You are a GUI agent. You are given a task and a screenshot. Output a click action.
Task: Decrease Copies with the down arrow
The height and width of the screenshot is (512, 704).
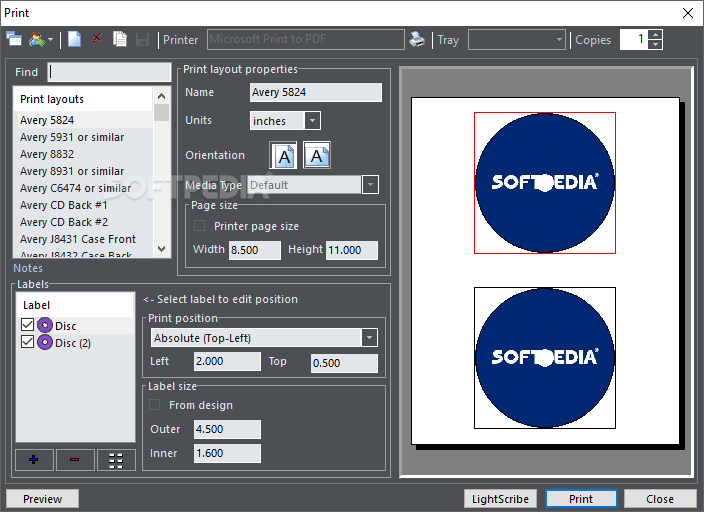pyautogui.click(x=656, y=44)
